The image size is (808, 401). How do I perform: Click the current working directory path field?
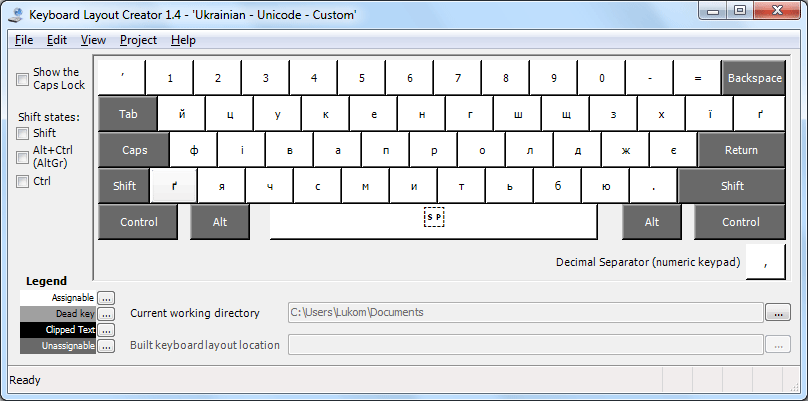click(x=526, y=312)
